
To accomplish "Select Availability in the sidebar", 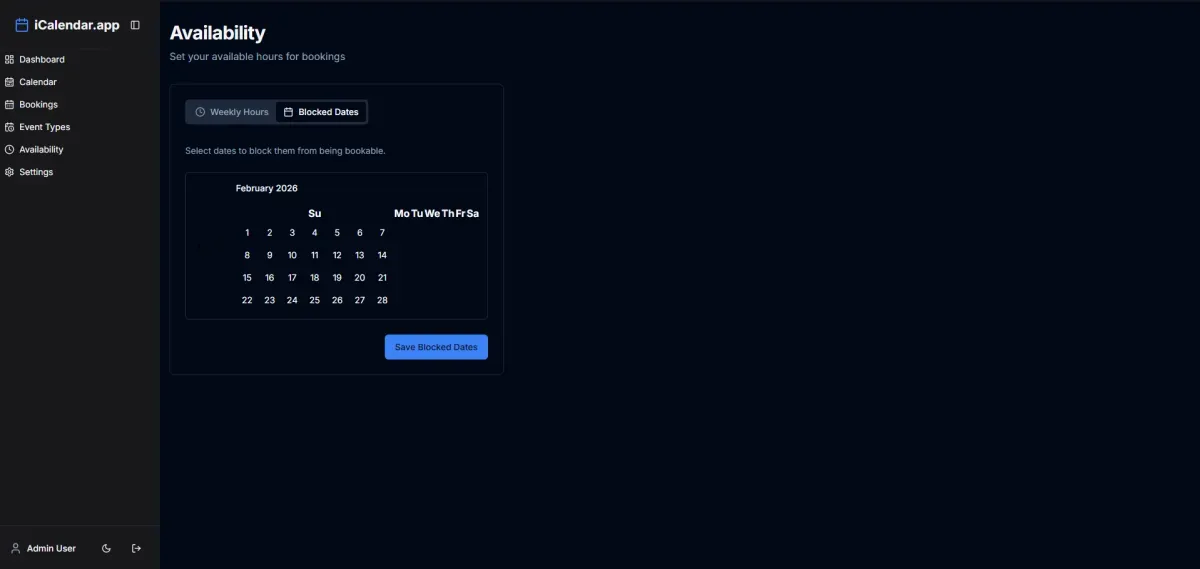I will pyautogui.click(x=41, y=150).
